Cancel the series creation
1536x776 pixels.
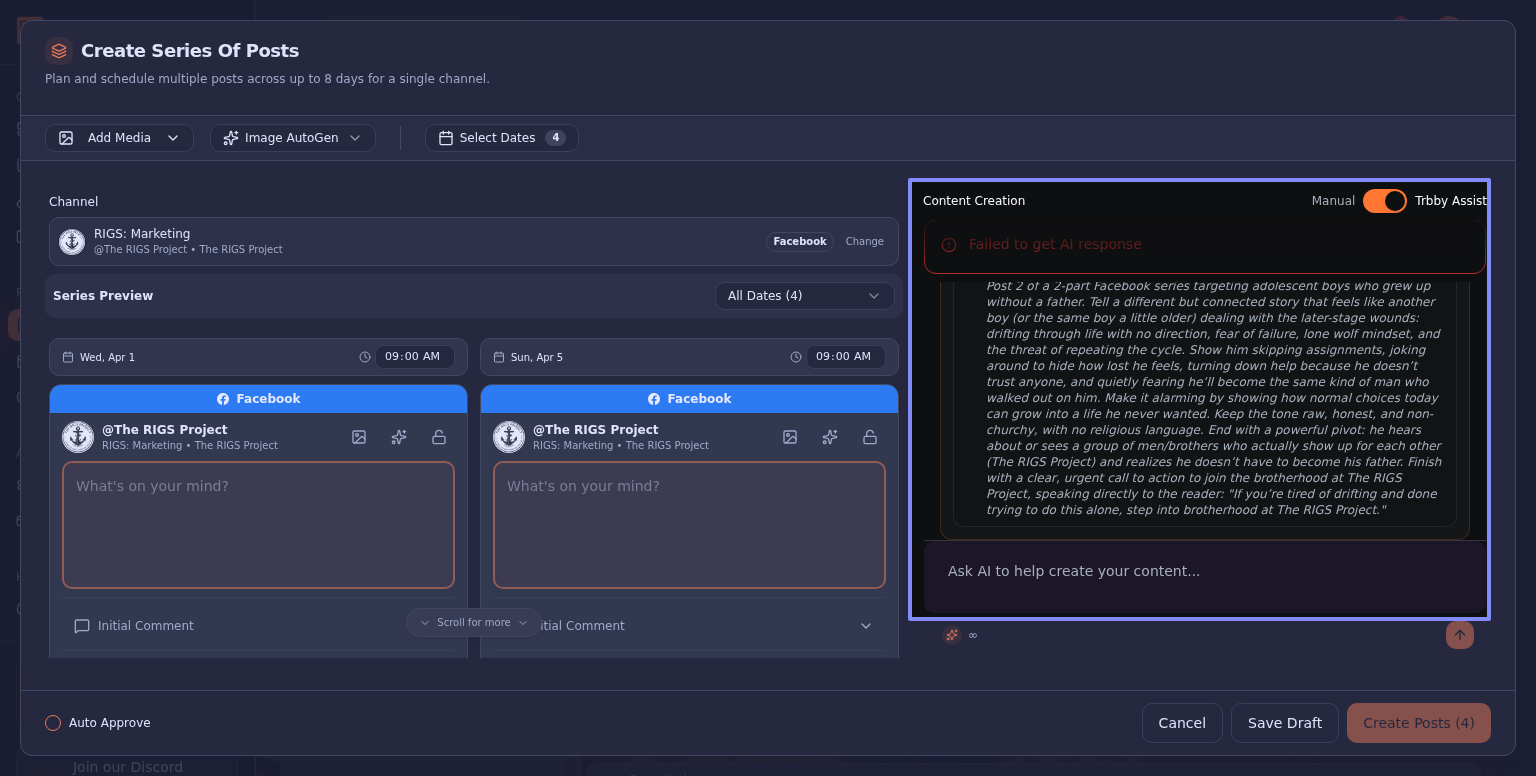coord(1182,723)
